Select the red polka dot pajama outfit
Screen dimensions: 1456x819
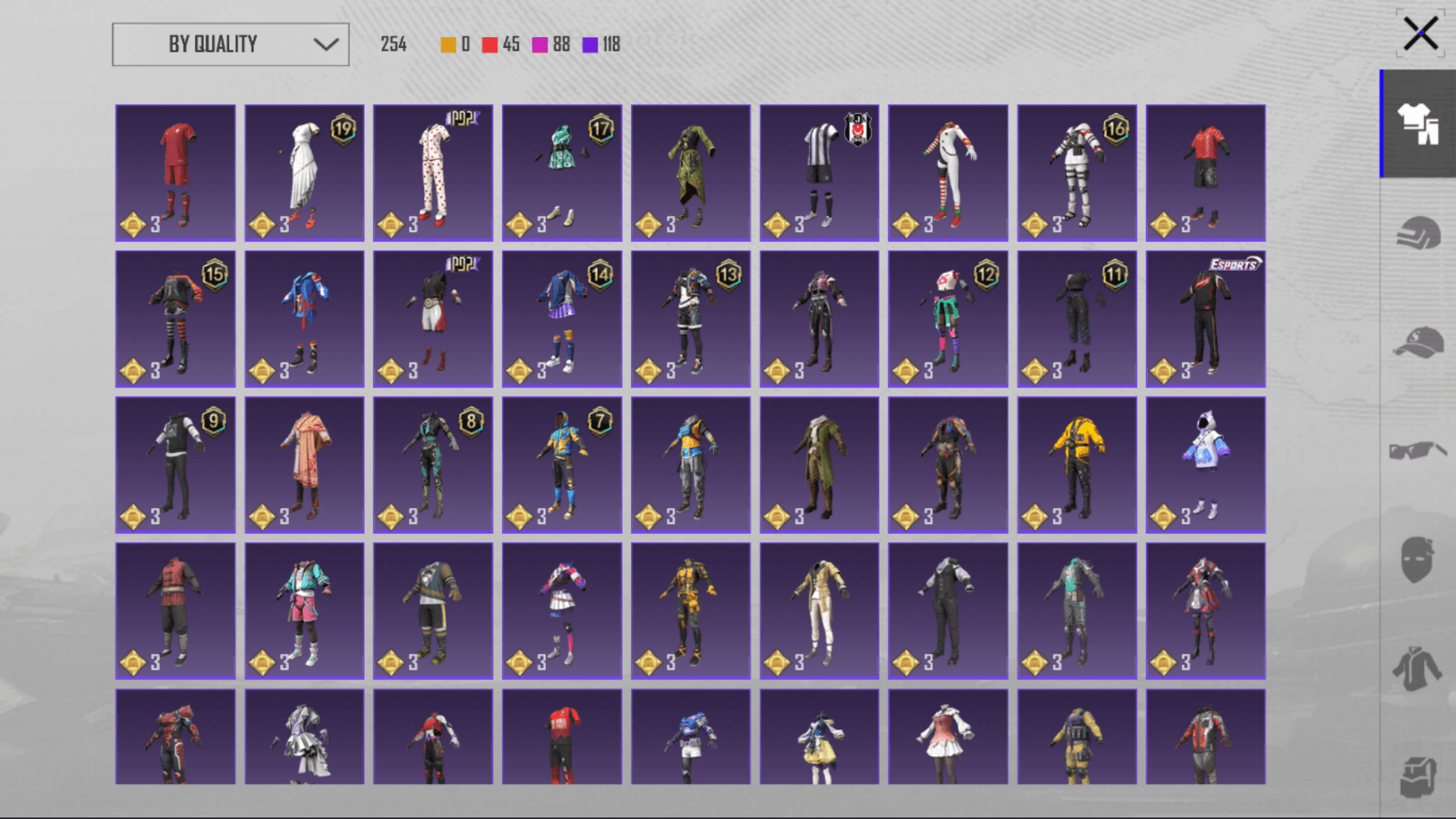(x=433, y=173)
